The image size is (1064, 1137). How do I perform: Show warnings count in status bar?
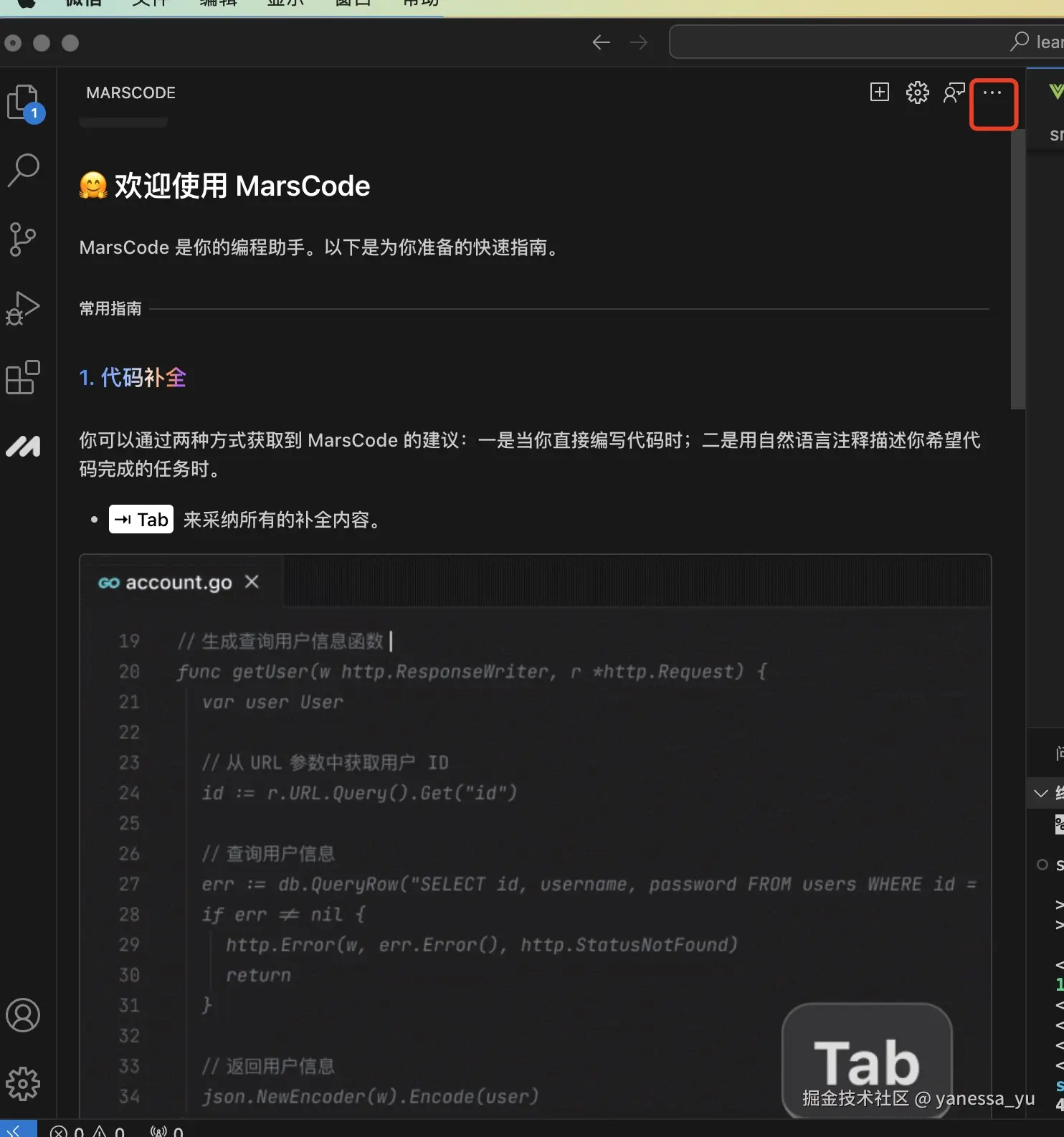click(x=108, y=1131)
